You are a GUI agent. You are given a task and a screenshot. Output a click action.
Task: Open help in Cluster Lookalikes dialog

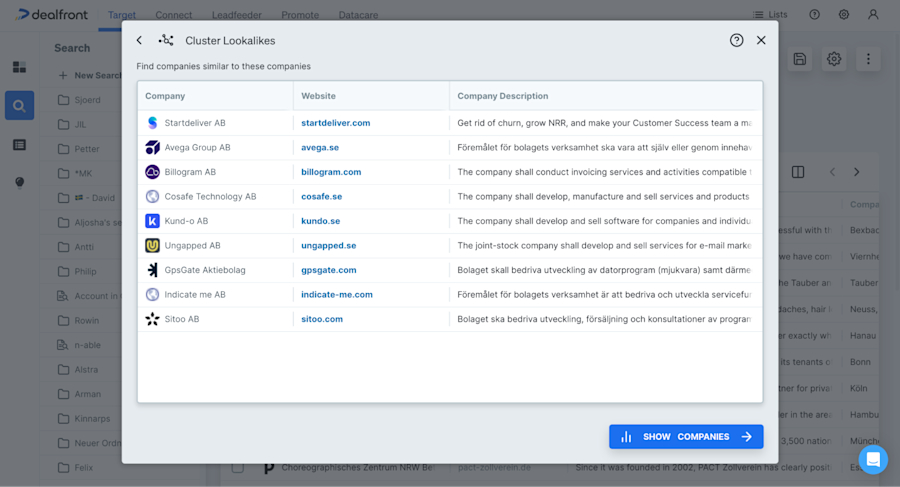click(736, 40)
